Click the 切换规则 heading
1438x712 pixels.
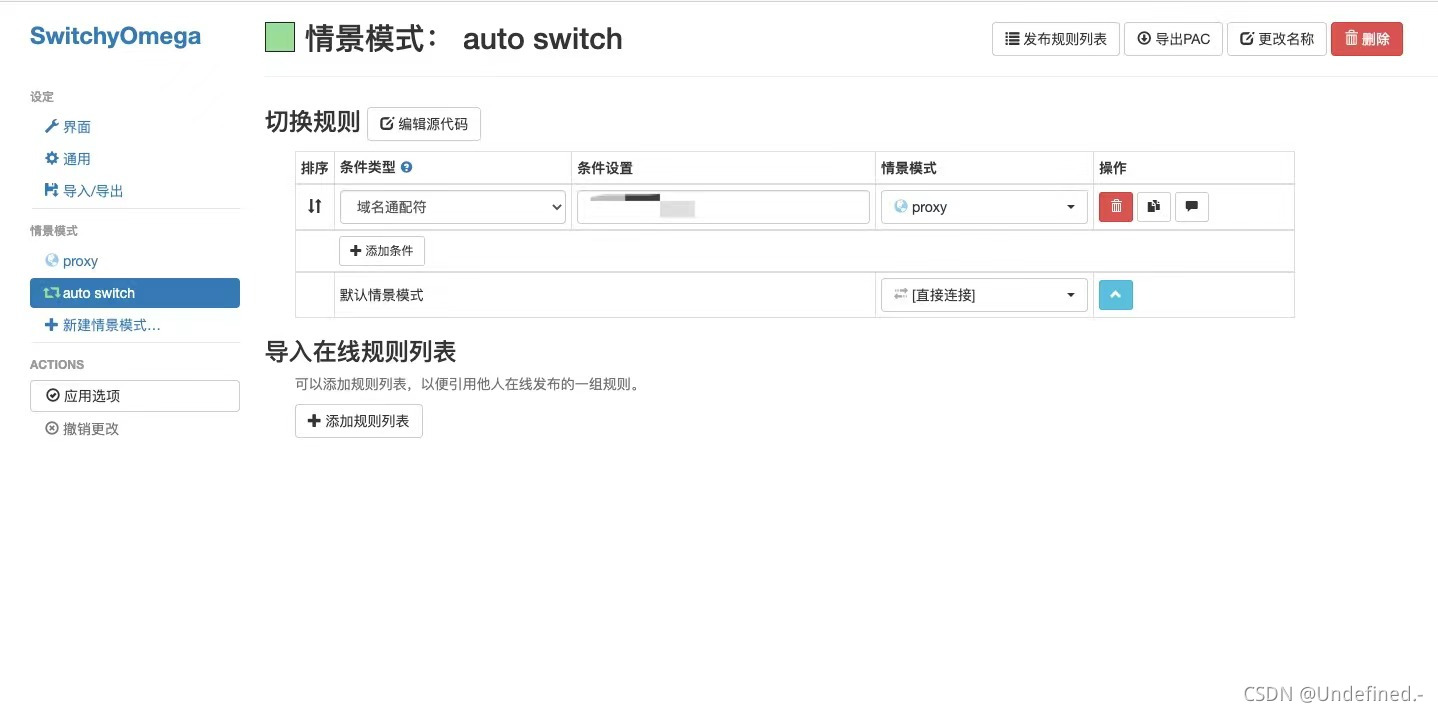coord(312,123)
